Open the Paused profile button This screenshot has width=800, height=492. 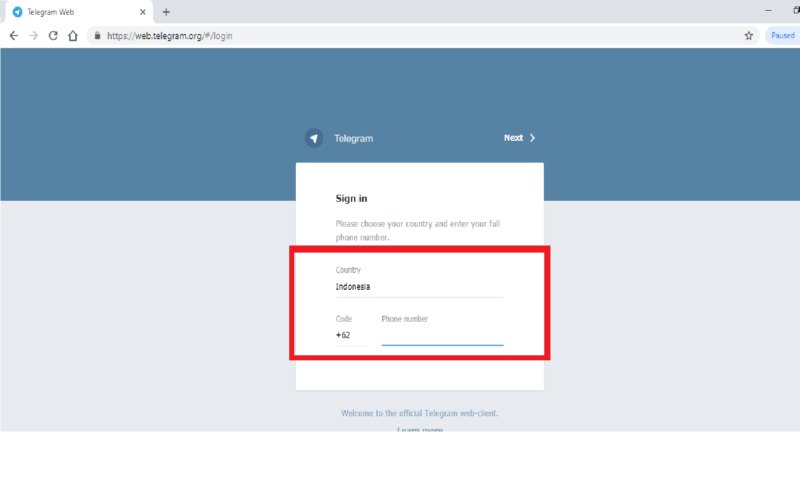(783, 36)
